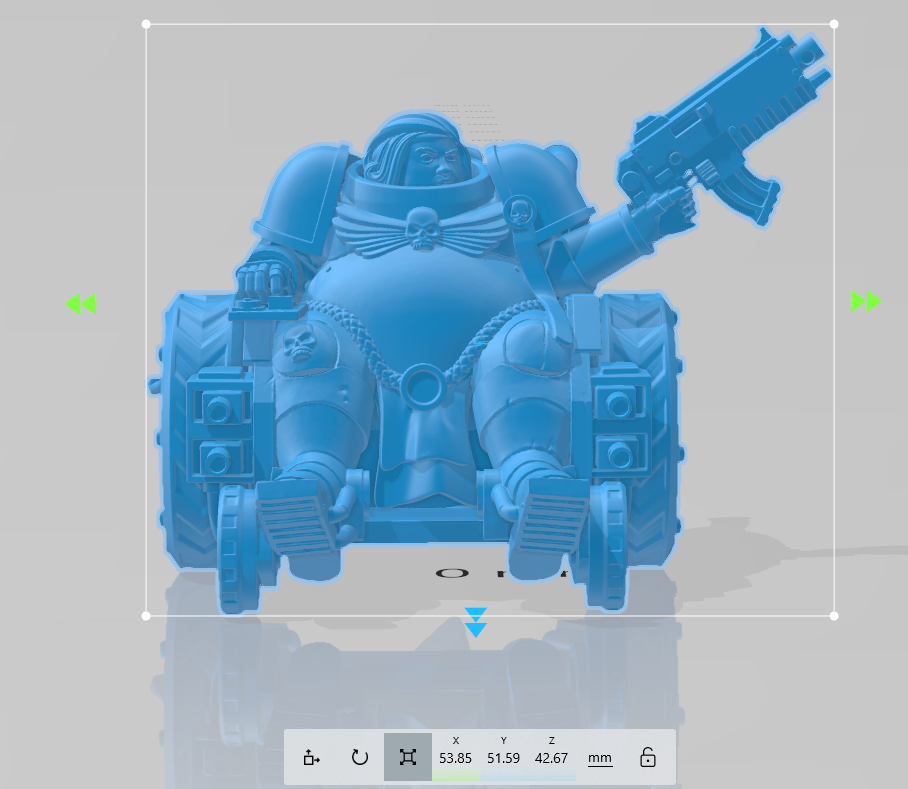The width and height of the screenshot is (908, 789).
Task: Open the mm units dropdown
Action: pos(599,758)
